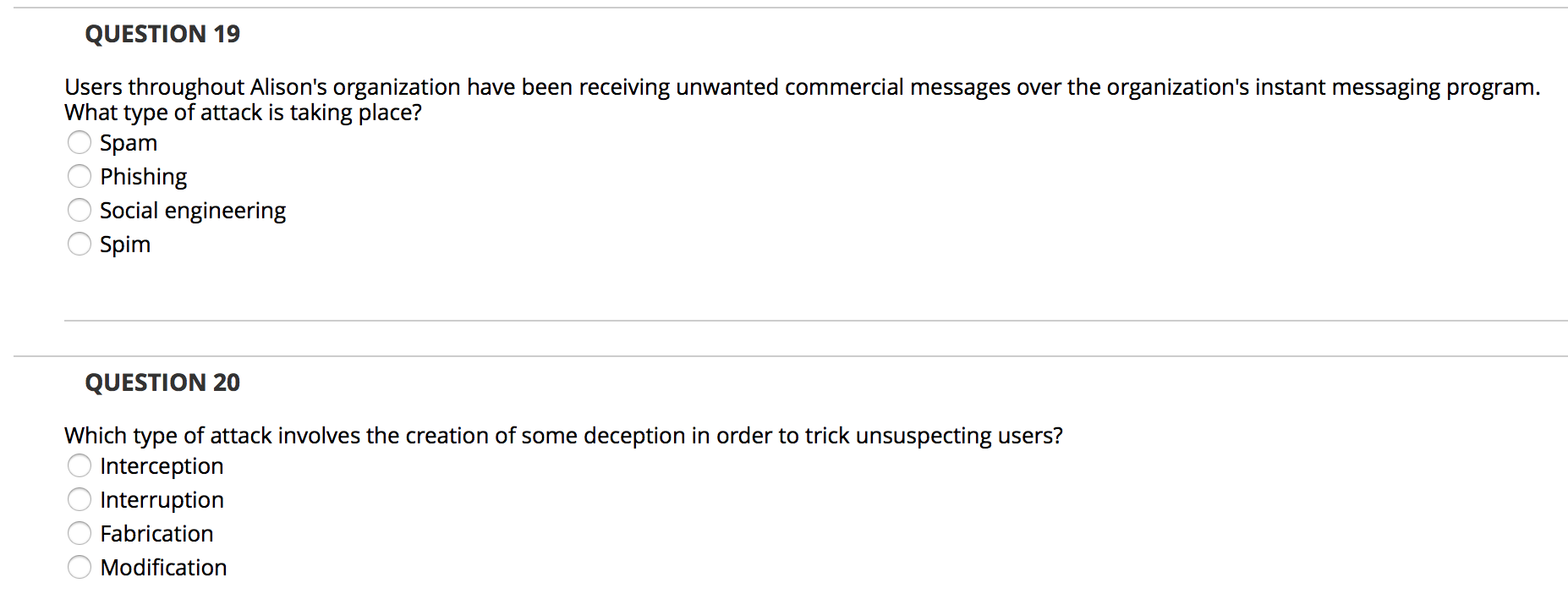The image size is (1568, 594).
Task: Click the QUESTION 19 heading
Action: (162, 34)
